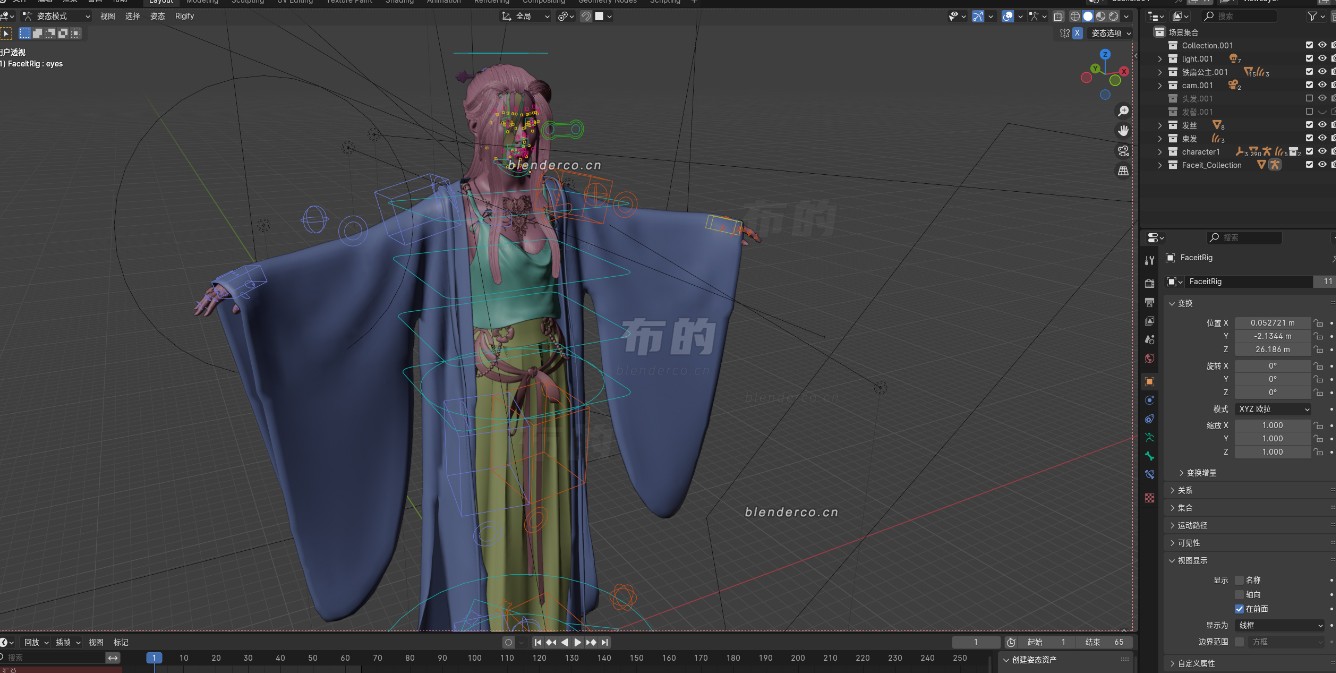Click the end frame field showing 65
The image size is (1336, 673).
(x=1105, y=642)
